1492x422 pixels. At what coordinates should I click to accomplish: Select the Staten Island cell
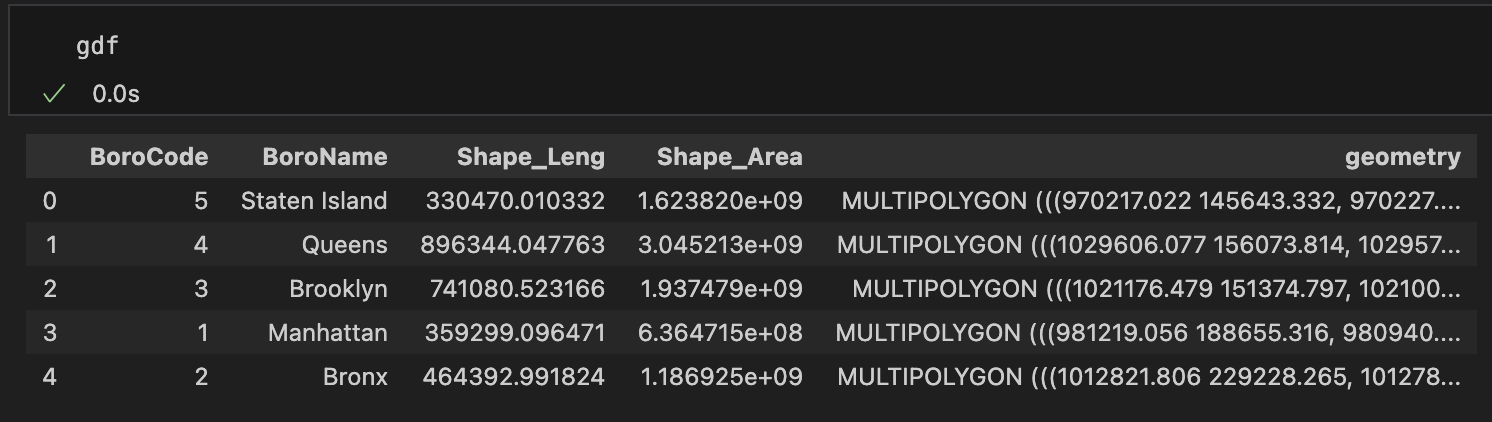coord(313,201)
